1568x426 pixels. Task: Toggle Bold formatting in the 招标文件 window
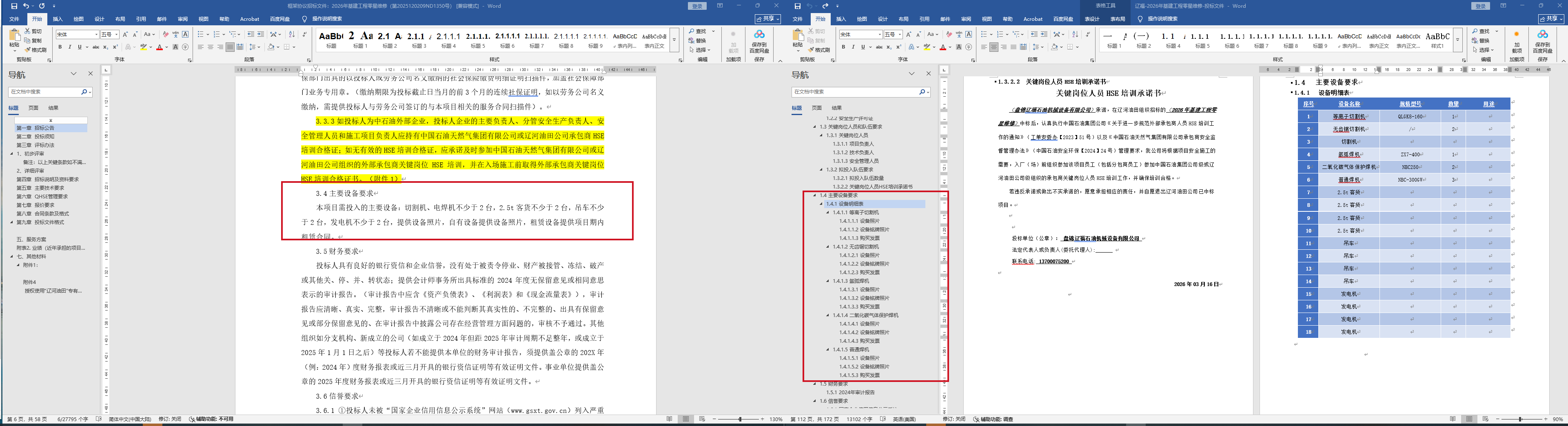pos(60,47)
